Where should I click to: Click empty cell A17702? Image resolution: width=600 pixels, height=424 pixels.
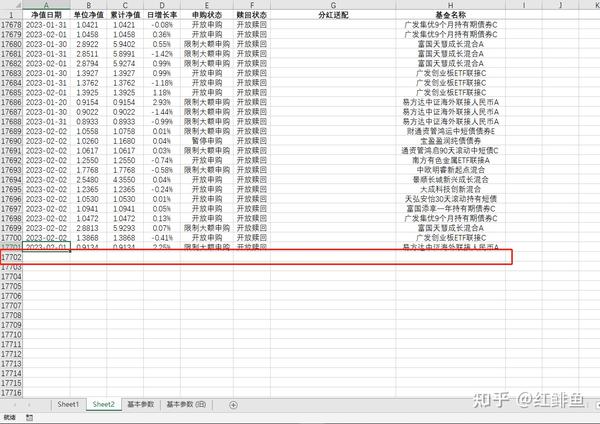(46, 257)
